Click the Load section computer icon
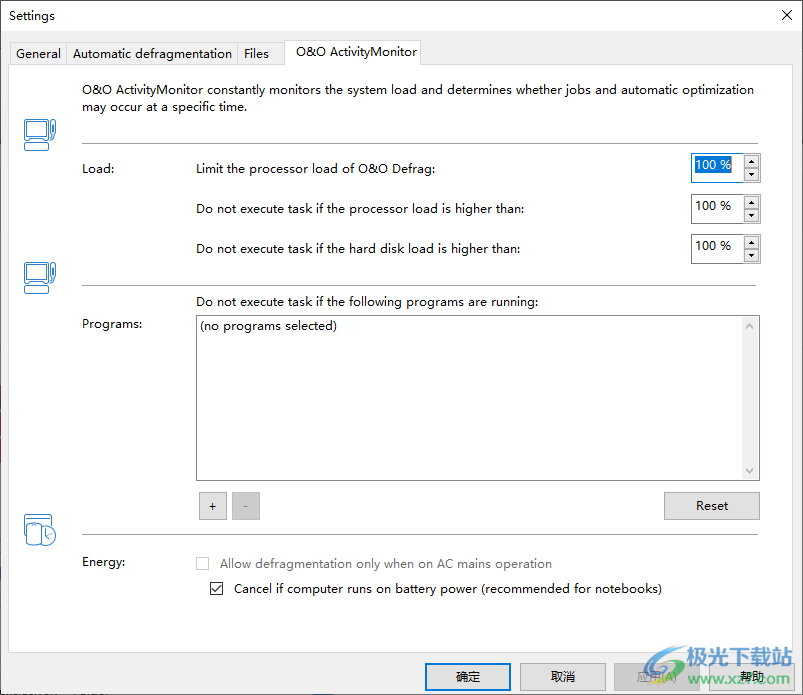Screen dimensions: 803x695 tap(39, 134)
